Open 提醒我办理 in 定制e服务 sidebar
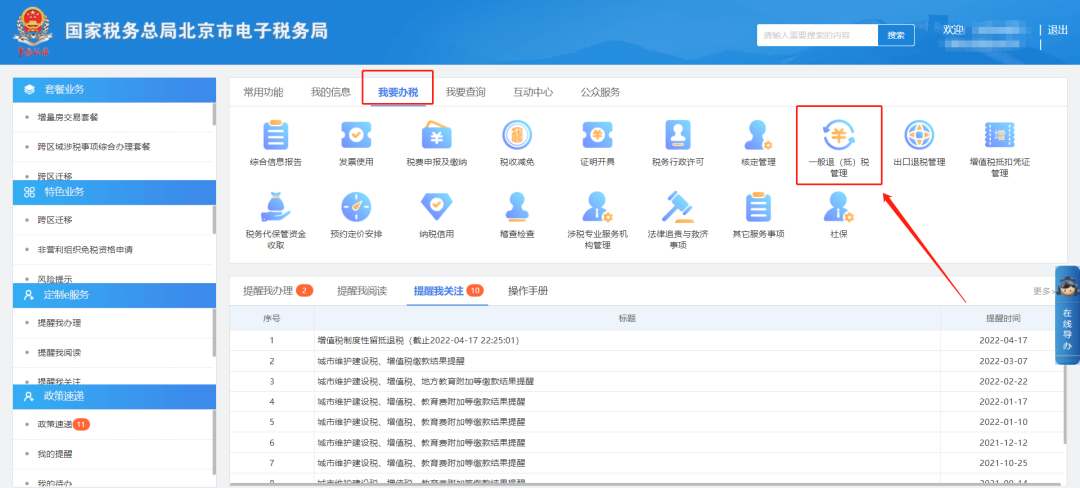 [x=59, y=323]
